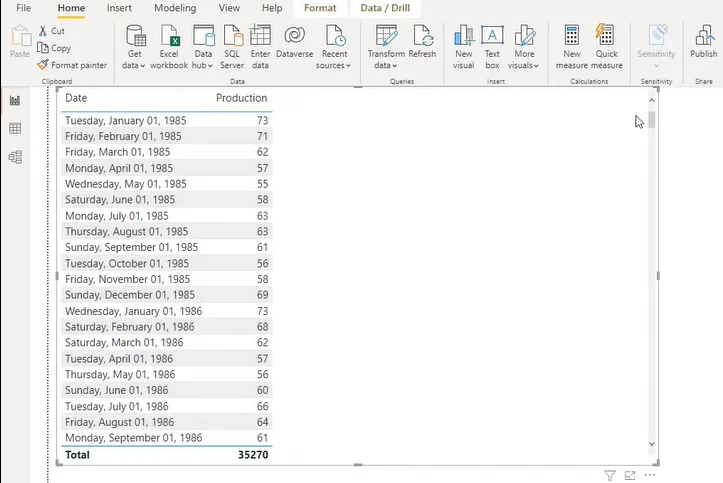Switch to Data view in sidebar
This screenshot has height=483, width=723.
15,129
